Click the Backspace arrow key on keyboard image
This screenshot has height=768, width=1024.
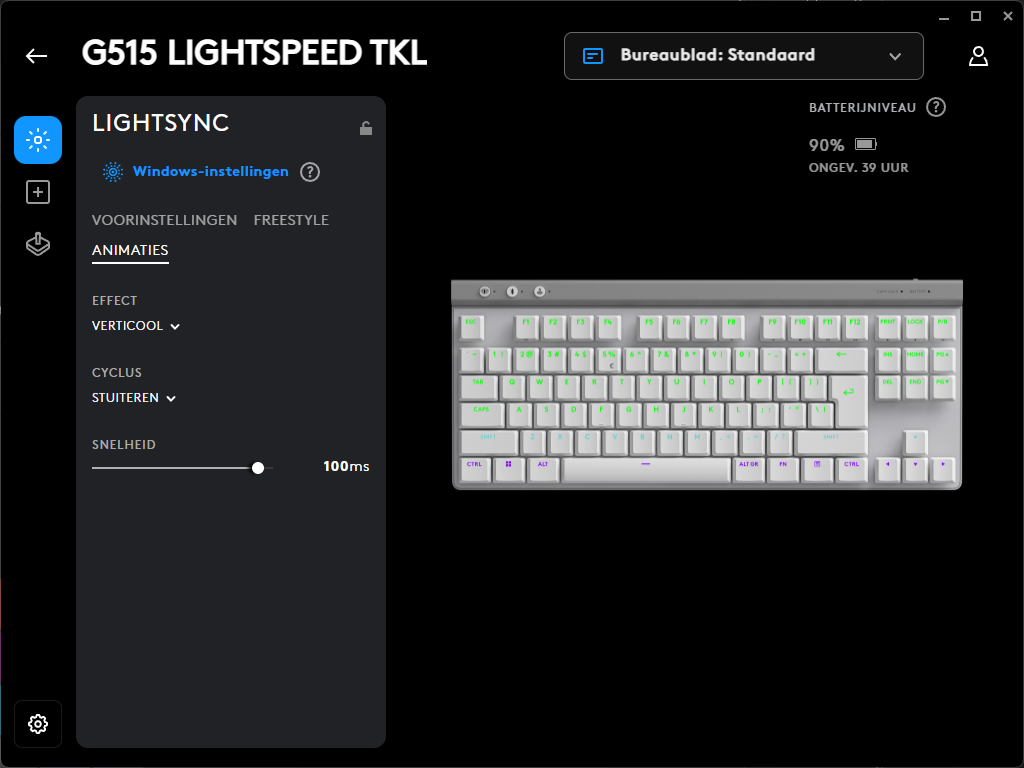coord(842,359)
